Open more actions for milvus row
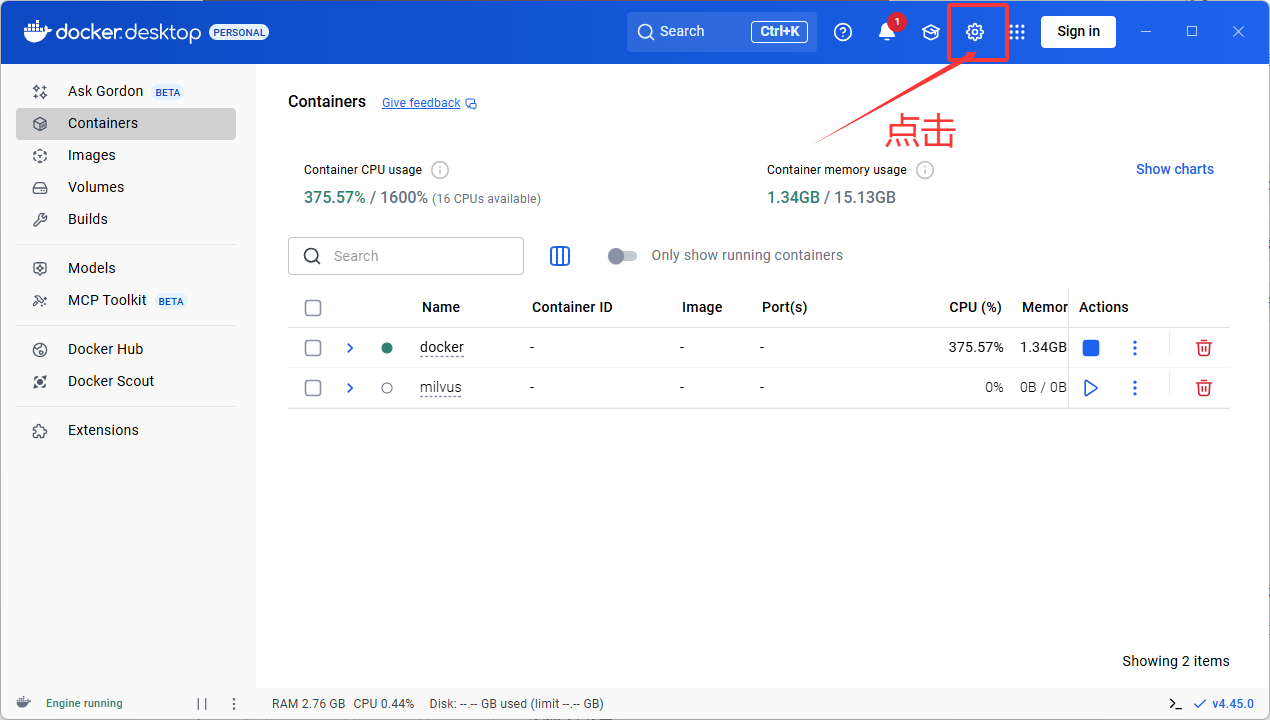1270x720 pixels. (1135, 388)
